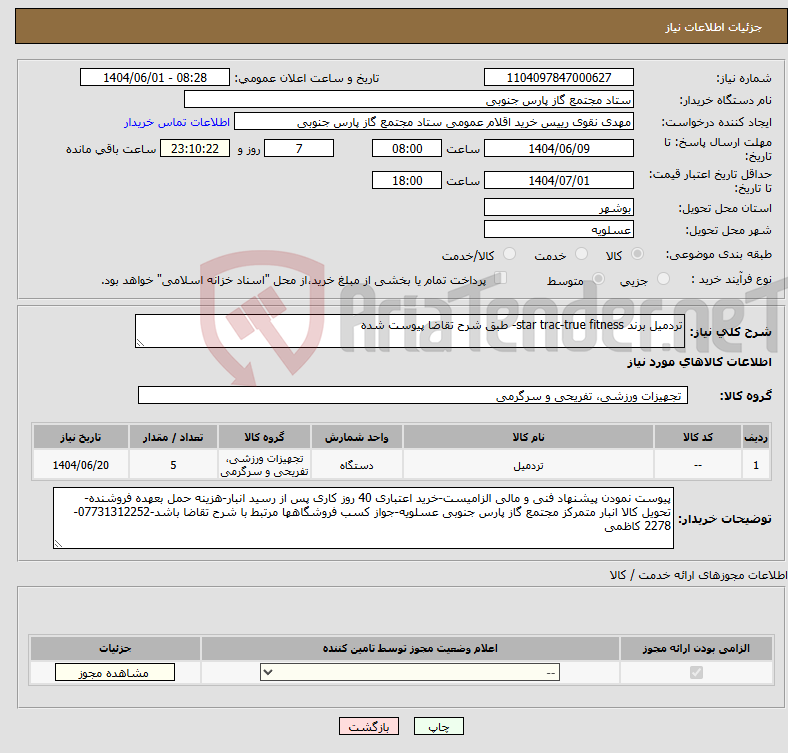Select the کالا radio button
The image size is (788, 753).
click(637, 254)
